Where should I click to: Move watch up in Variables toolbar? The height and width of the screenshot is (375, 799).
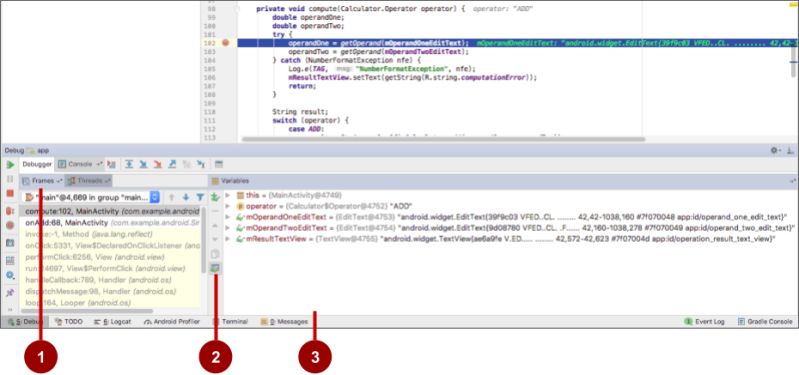coord(215,225)
